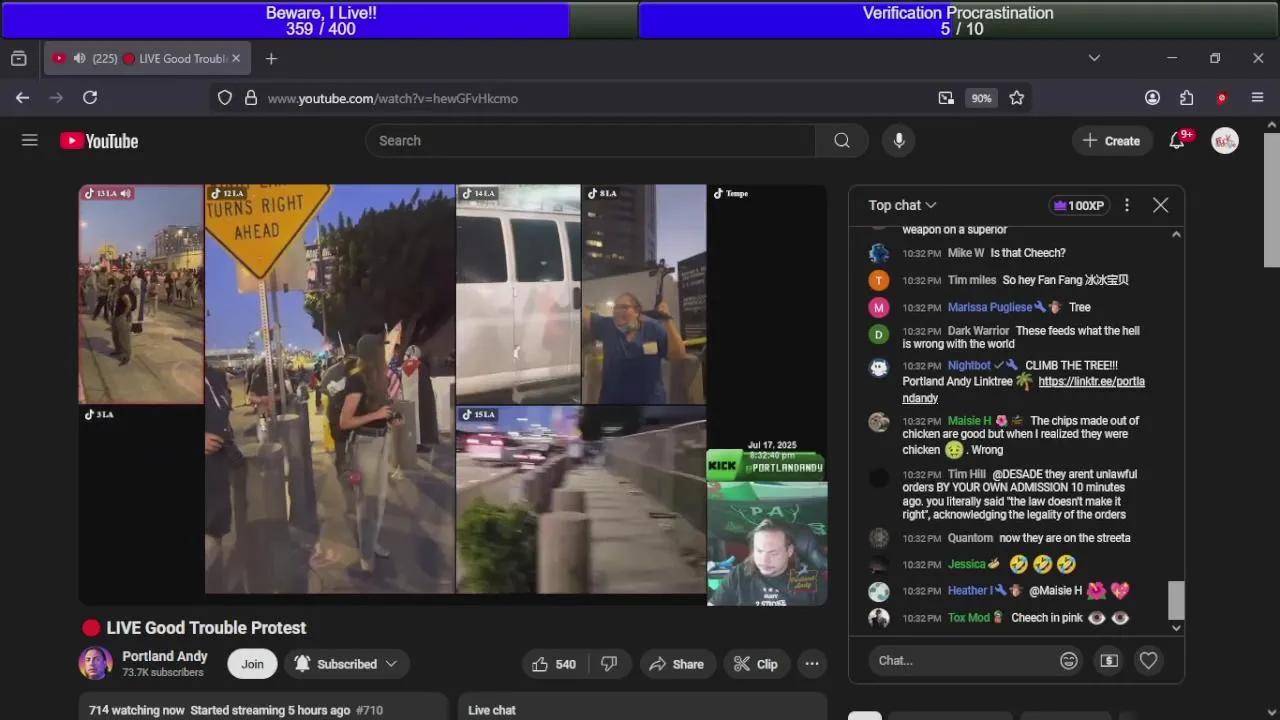Image resolution: width=1280 pixels, height=720 pixels.
Task: Focus the YouTube search box
Action: tap(590, 141)
